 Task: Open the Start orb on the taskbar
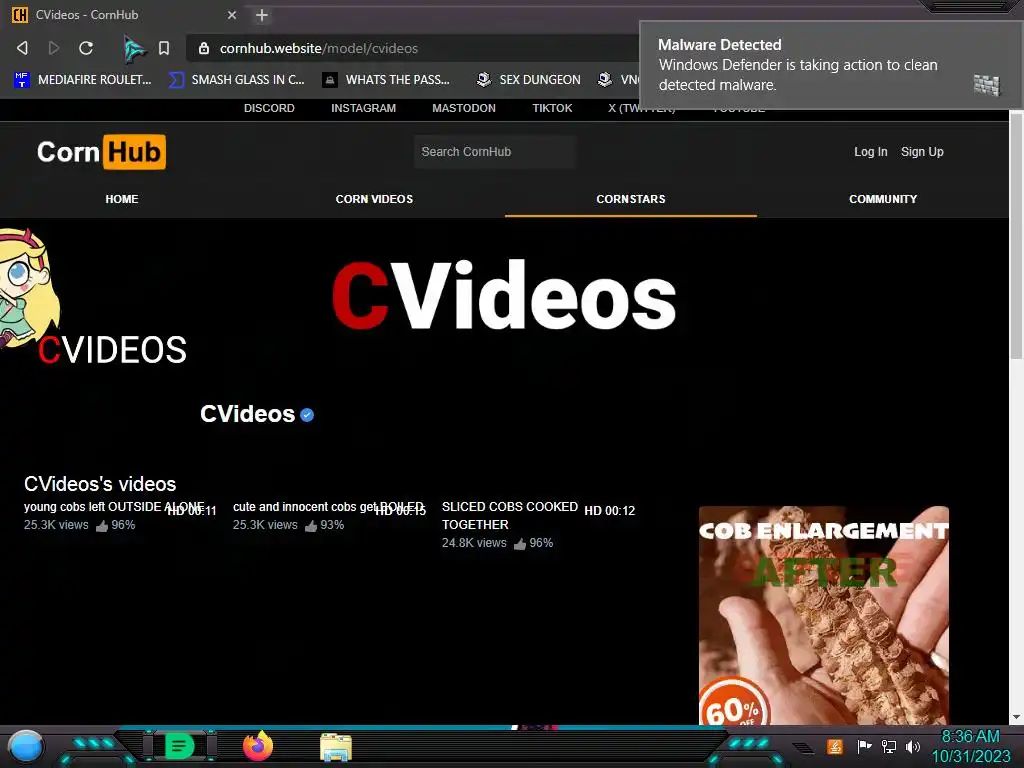click(x=25, y=747)
